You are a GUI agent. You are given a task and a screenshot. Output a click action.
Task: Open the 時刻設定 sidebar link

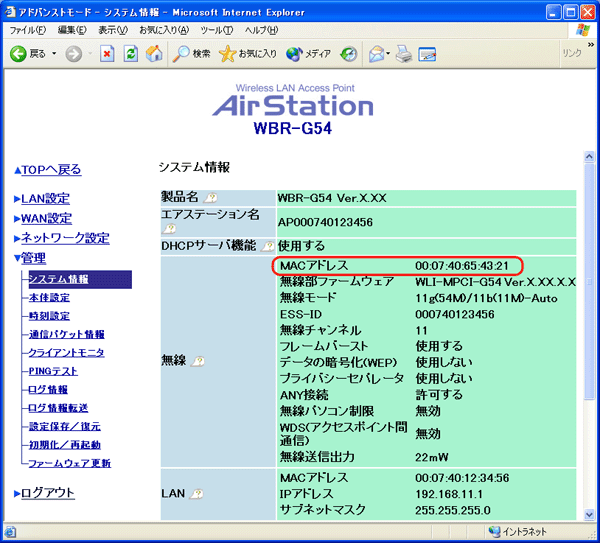[49, 316]
